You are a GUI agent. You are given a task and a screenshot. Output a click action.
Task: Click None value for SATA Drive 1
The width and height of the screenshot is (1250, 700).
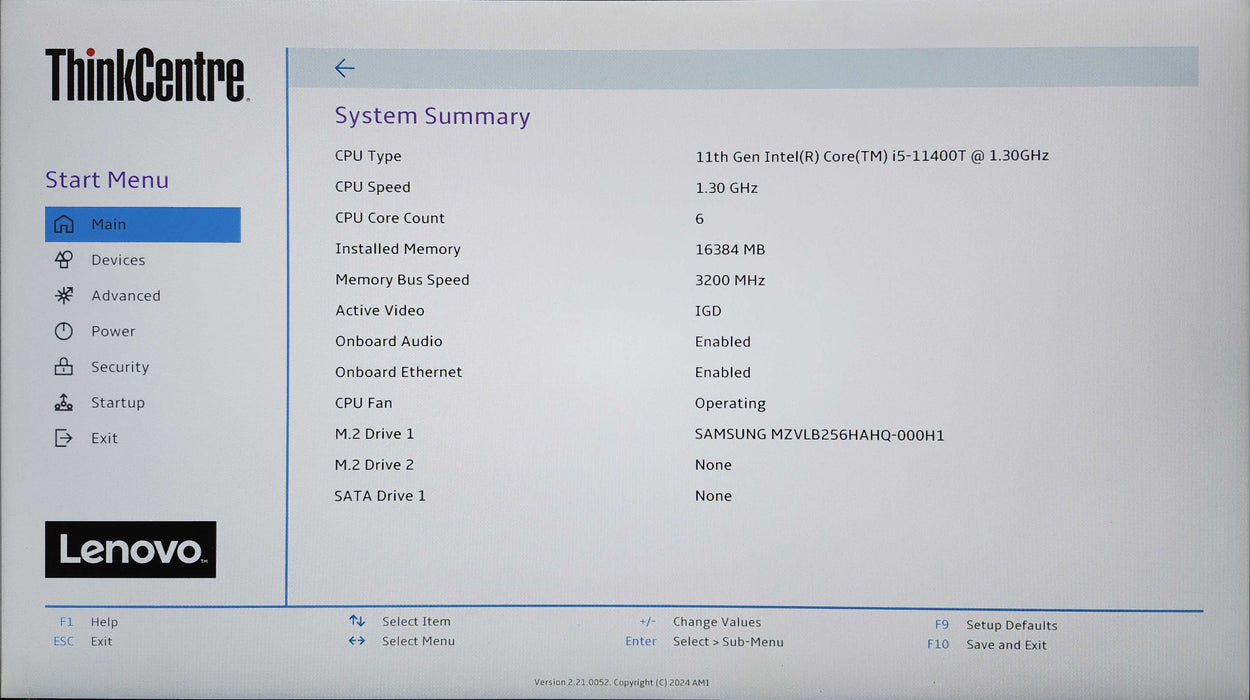pos(714,496)
